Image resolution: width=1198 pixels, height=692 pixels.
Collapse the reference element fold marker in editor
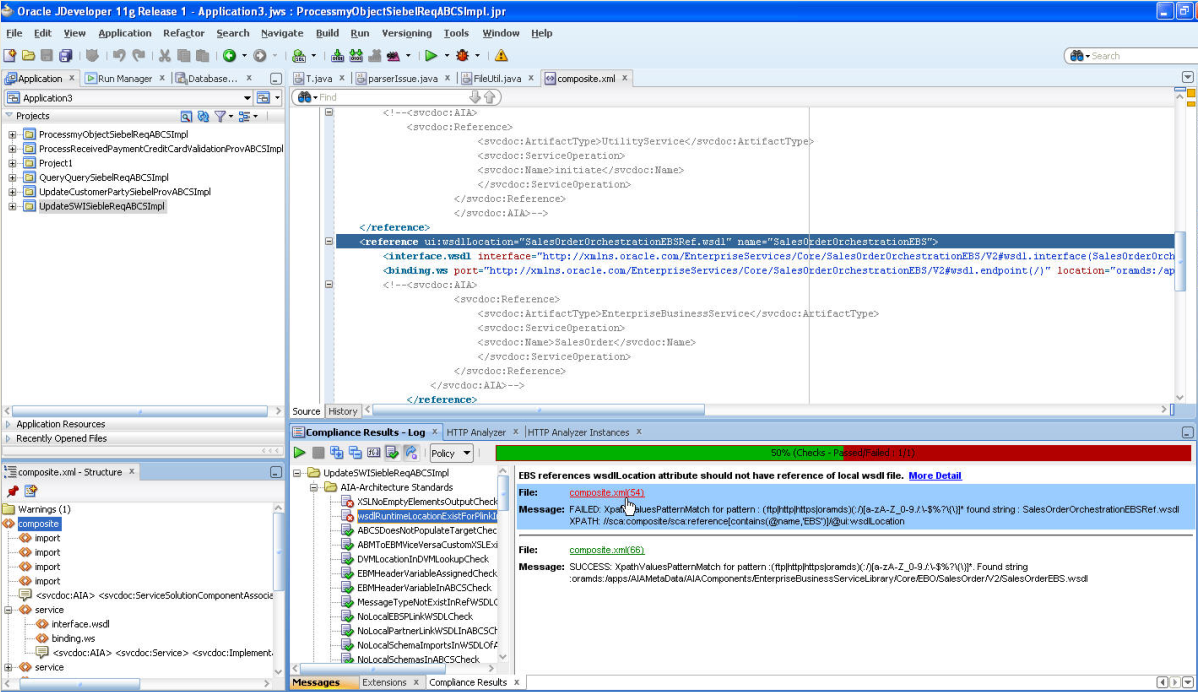[x=329, y=242]
